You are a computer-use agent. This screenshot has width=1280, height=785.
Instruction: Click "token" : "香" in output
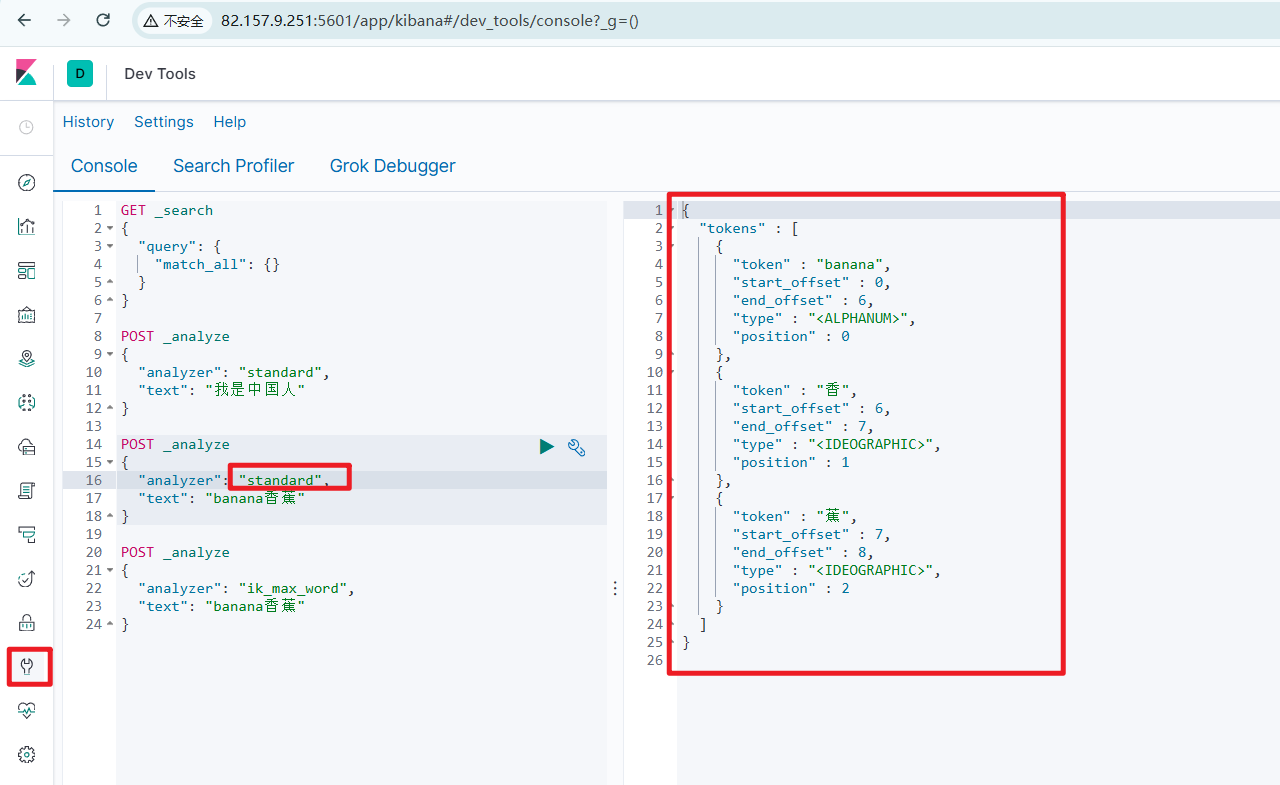tap(795, 390)
